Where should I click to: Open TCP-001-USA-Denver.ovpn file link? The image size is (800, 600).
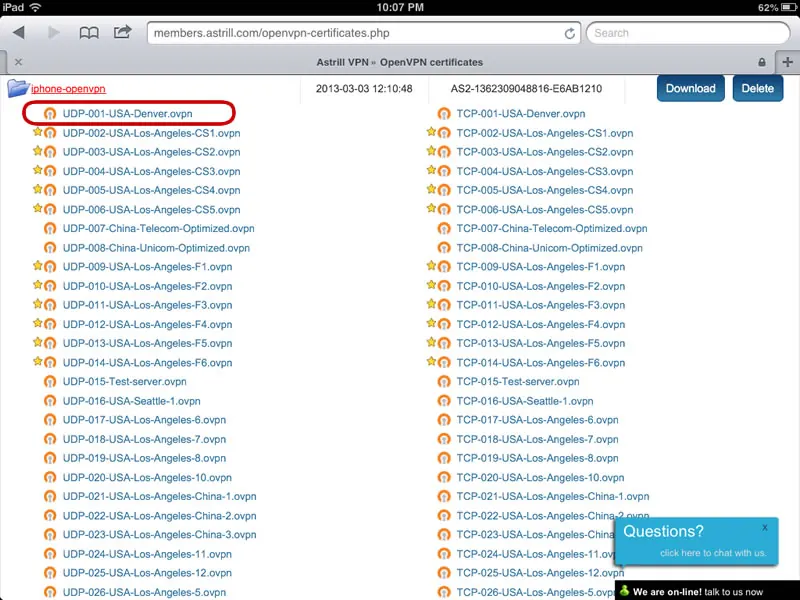[521, 114]
